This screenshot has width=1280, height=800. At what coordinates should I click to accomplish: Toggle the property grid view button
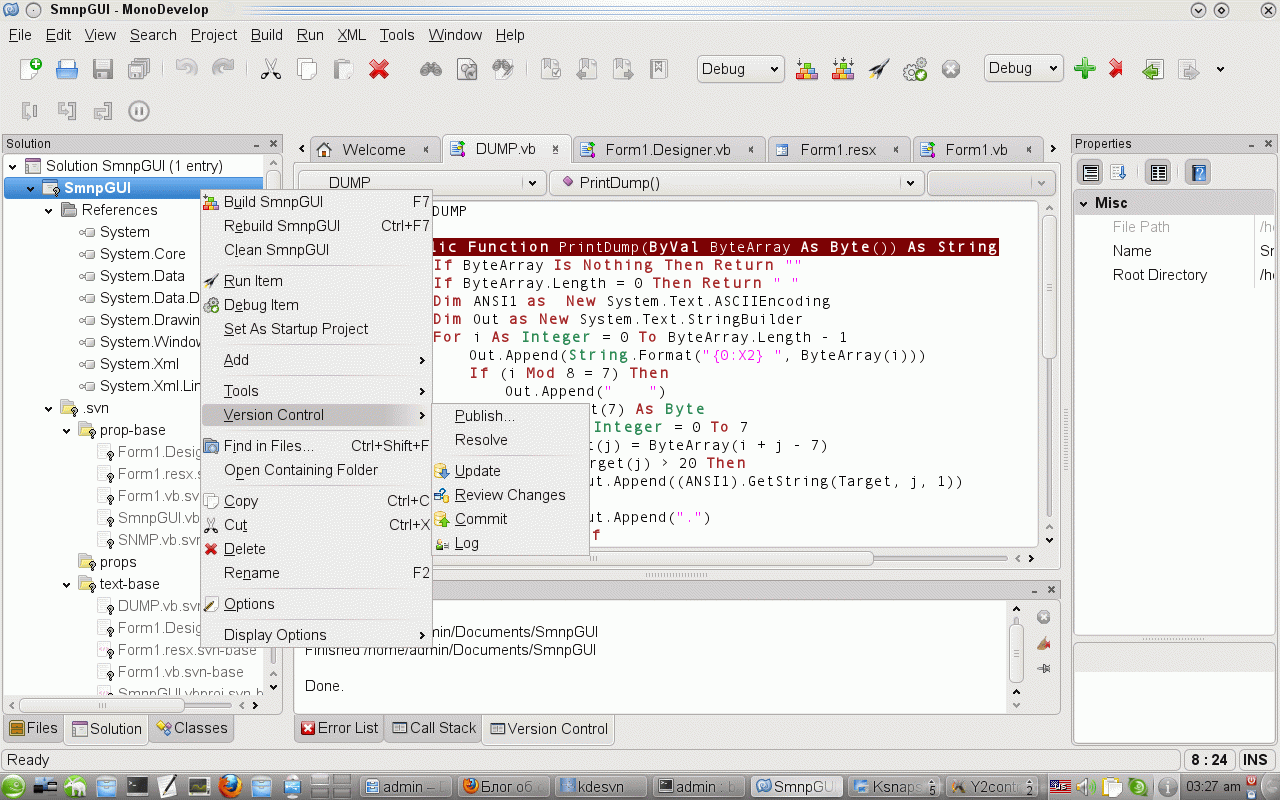pos(1158,172)
